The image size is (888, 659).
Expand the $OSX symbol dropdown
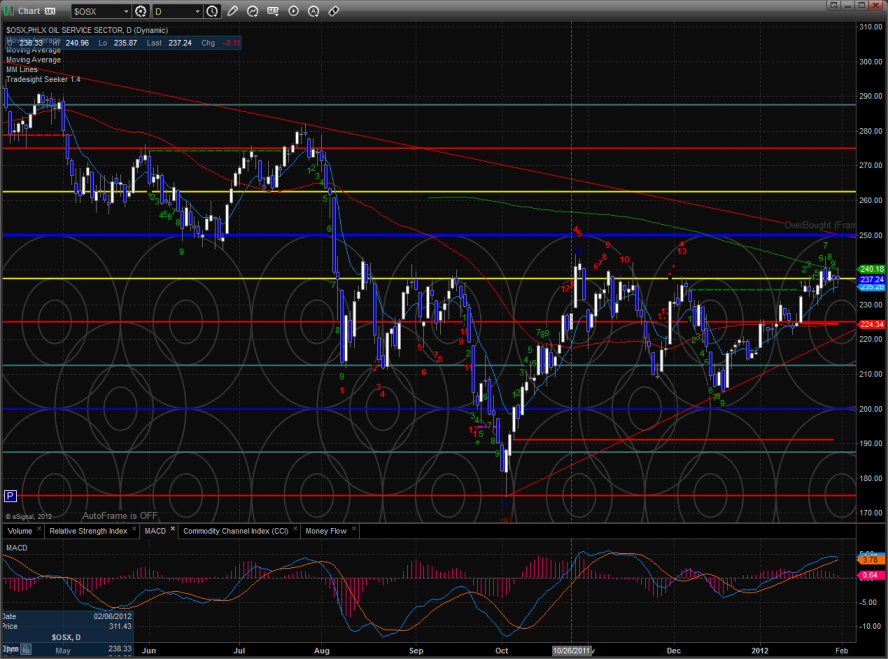point(126,11)
